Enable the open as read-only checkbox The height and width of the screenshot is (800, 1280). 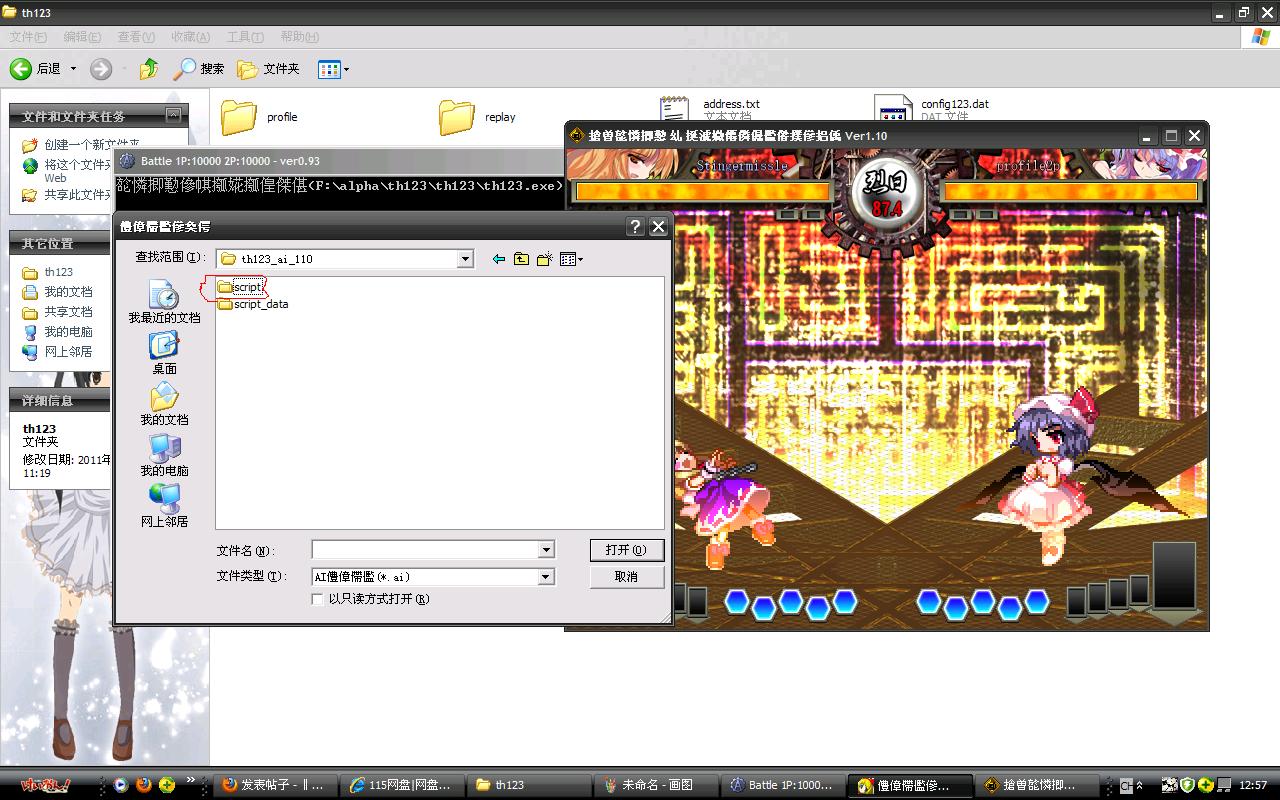tap(318, 599)
